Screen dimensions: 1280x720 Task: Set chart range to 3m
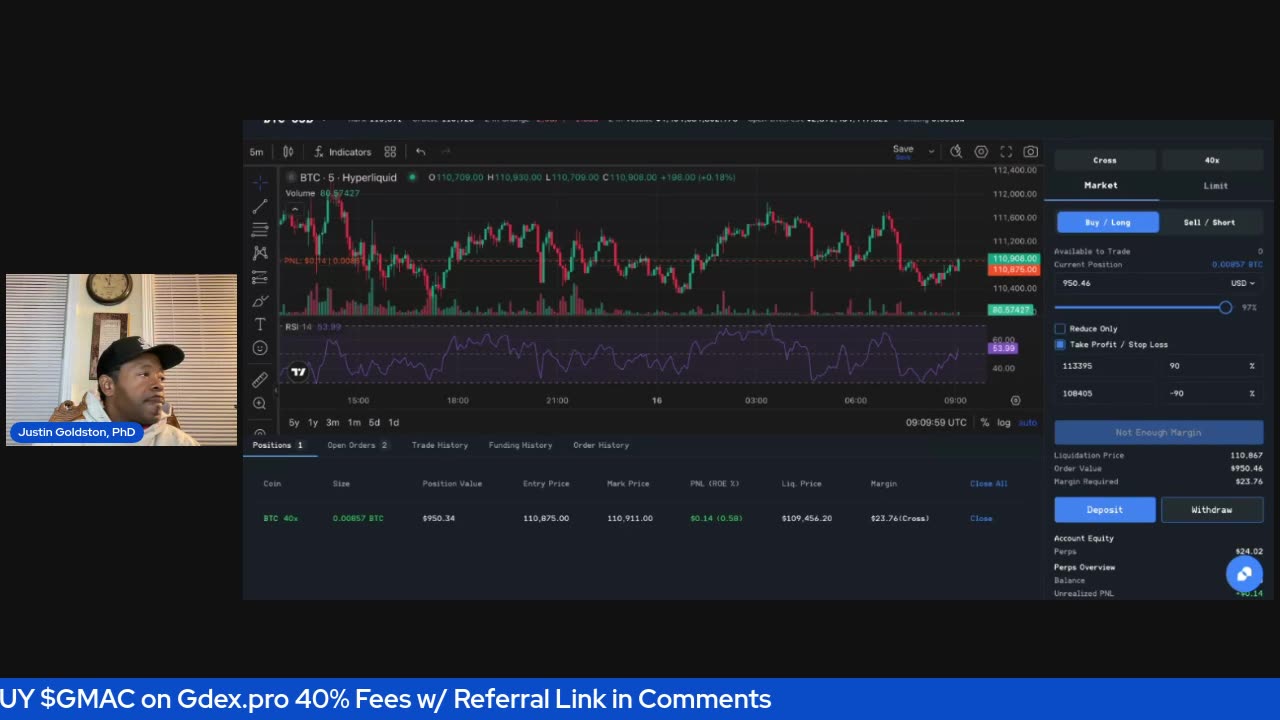click(x=333, y=423)
